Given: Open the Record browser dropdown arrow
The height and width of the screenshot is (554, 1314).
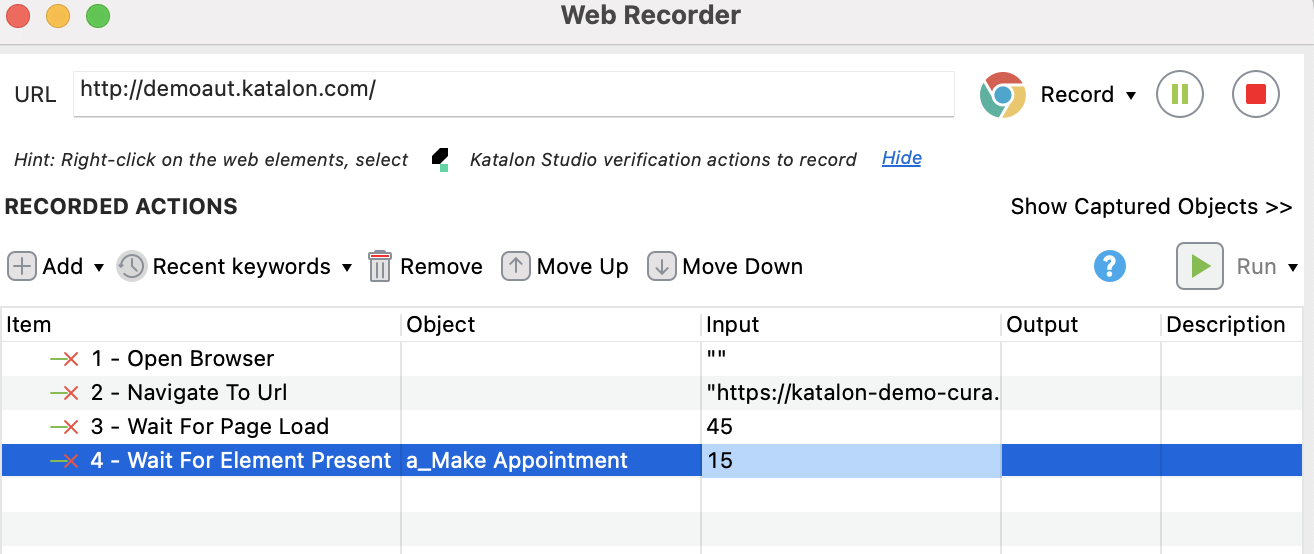Looking at the screenshot, I should point(1131,96).
